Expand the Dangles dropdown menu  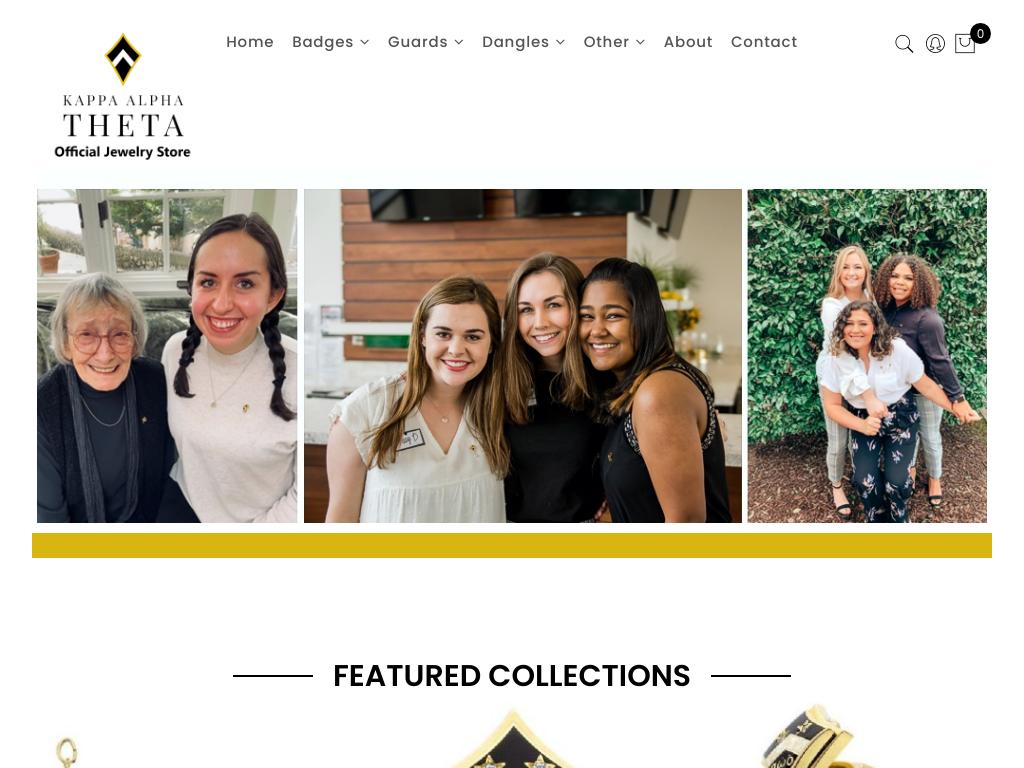pyautogui.click(x=523, y=42)
